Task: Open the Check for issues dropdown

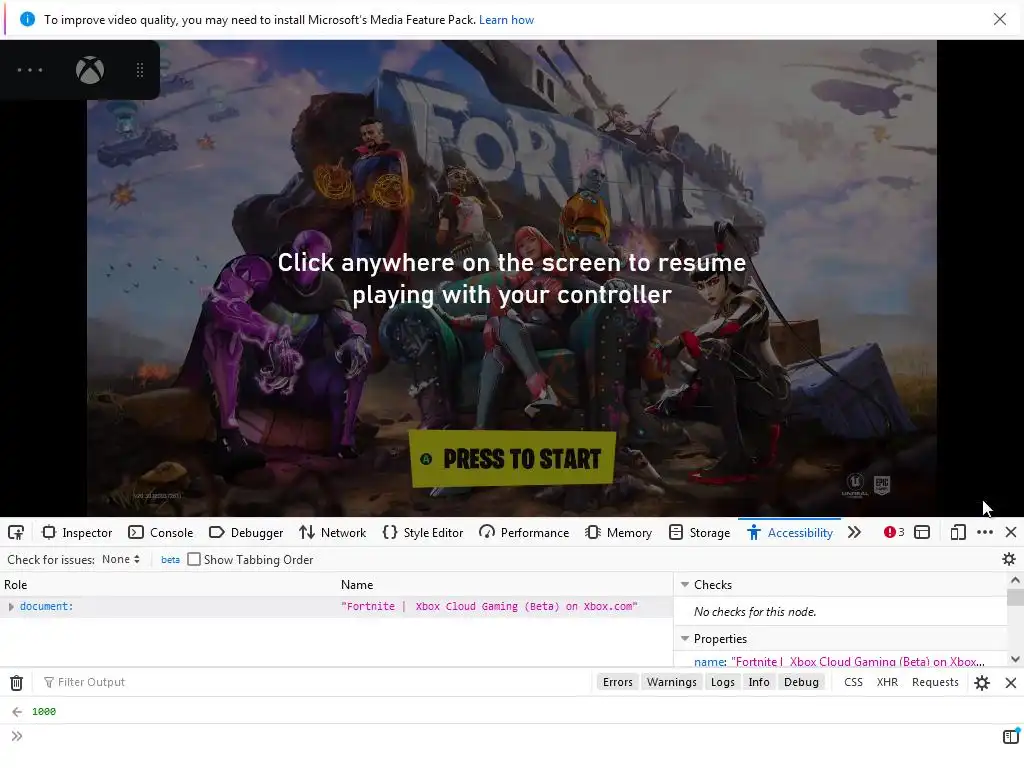Action: click(x=121, y=559)
